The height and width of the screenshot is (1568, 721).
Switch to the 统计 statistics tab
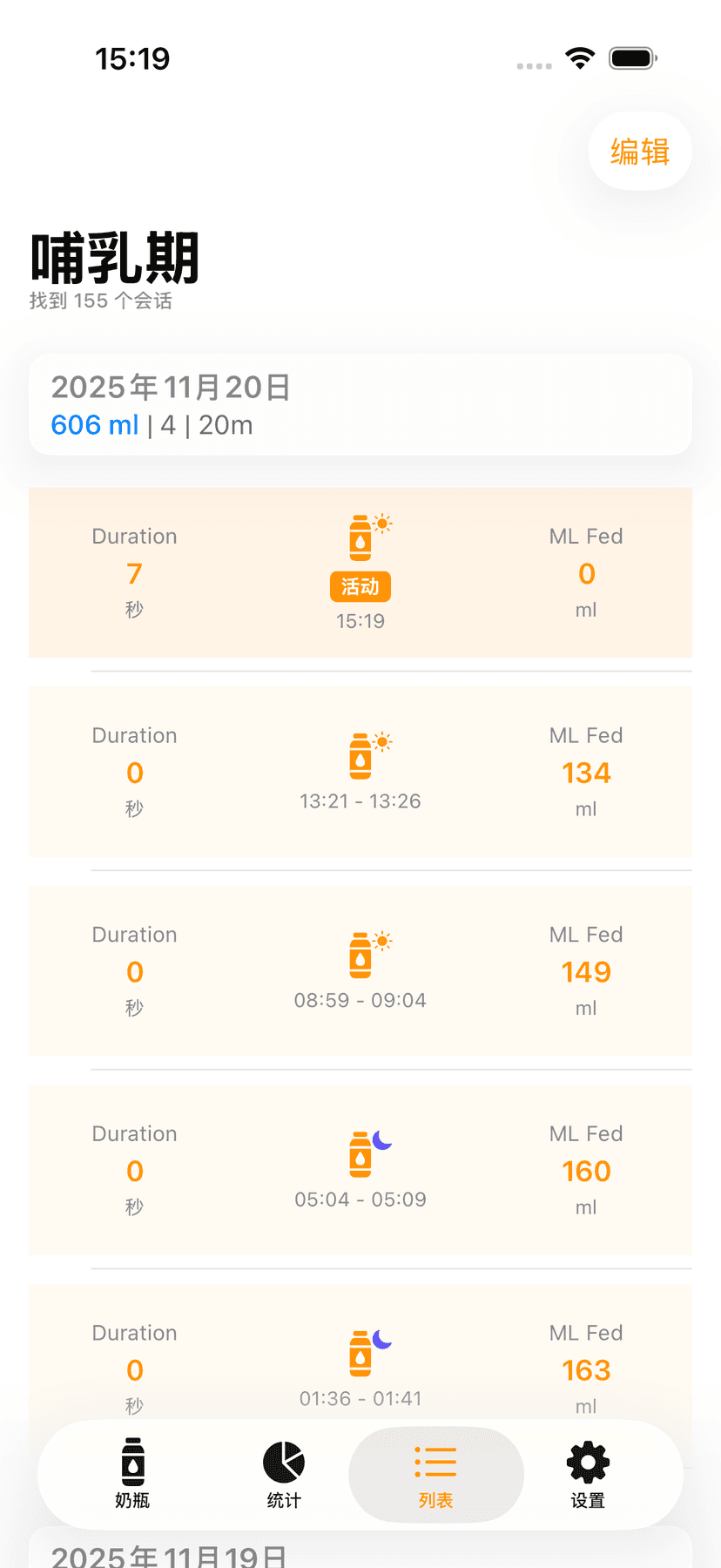point(284,1474)
